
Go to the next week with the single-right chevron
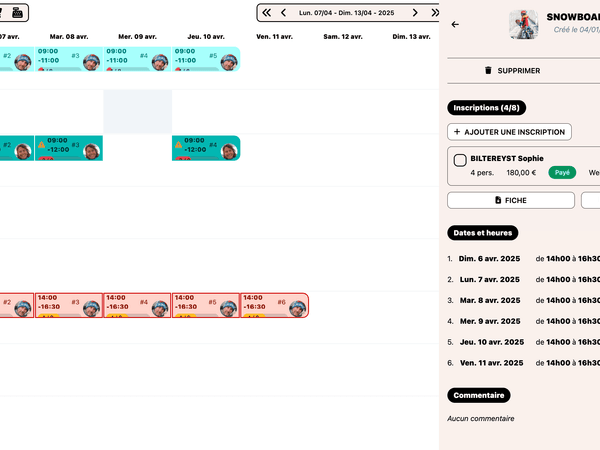tap(417, 13)
